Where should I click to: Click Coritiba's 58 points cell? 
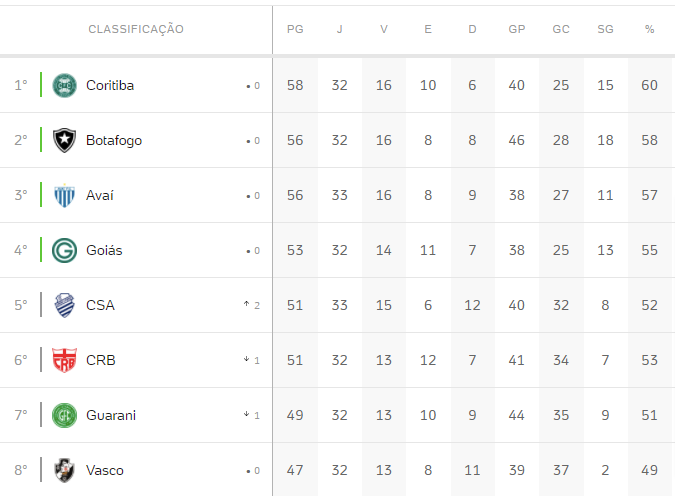tap(295, 85)
